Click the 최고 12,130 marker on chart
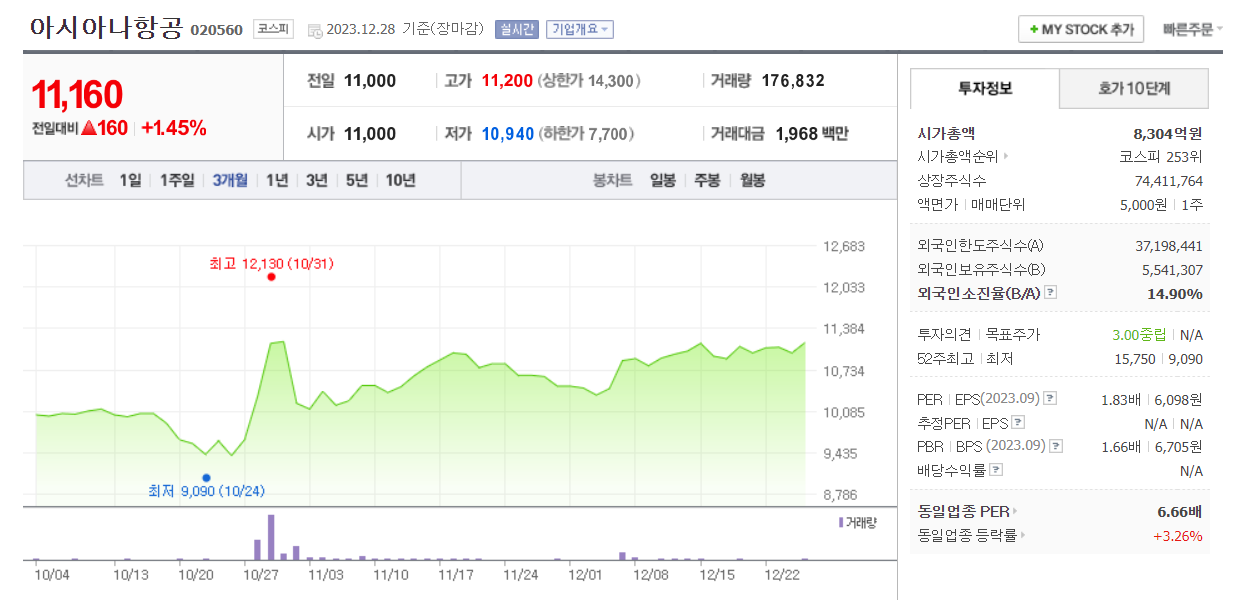Image resolution: width=1247 pixels, height=600 pixels. click(x=271, y=277)
